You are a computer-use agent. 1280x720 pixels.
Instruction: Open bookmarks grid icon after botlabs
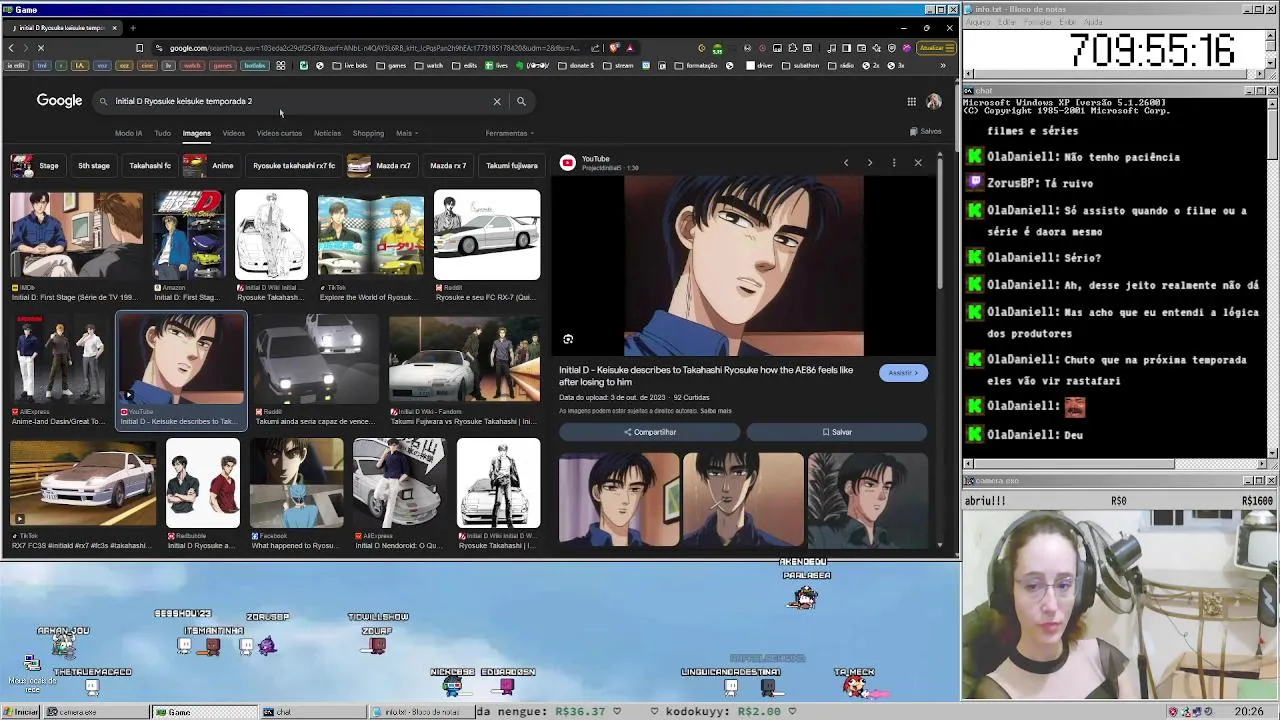pos(281,66)
